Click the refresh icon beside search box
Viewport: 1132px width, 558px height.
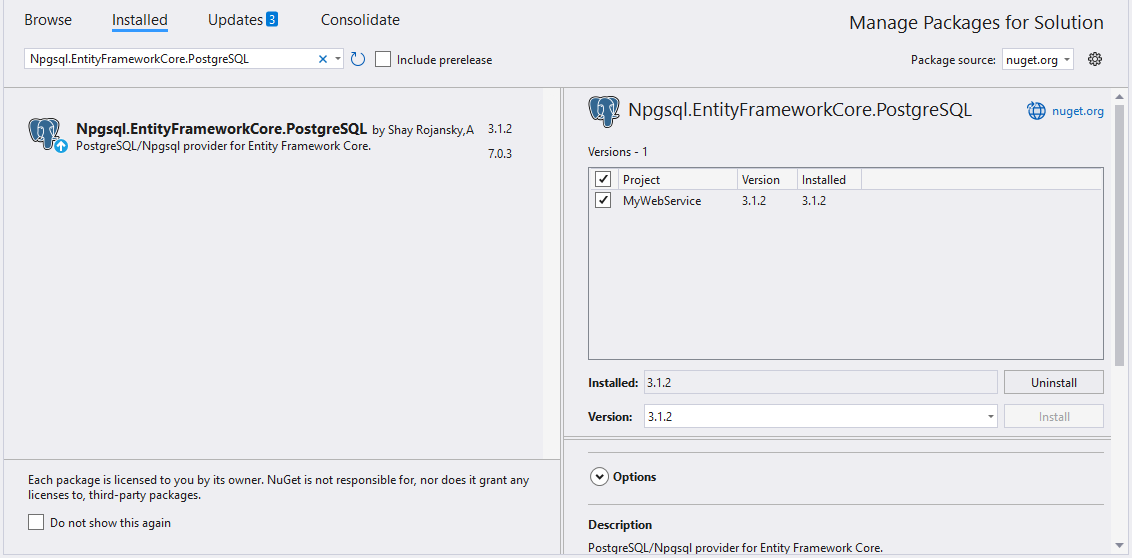(358, 59)
